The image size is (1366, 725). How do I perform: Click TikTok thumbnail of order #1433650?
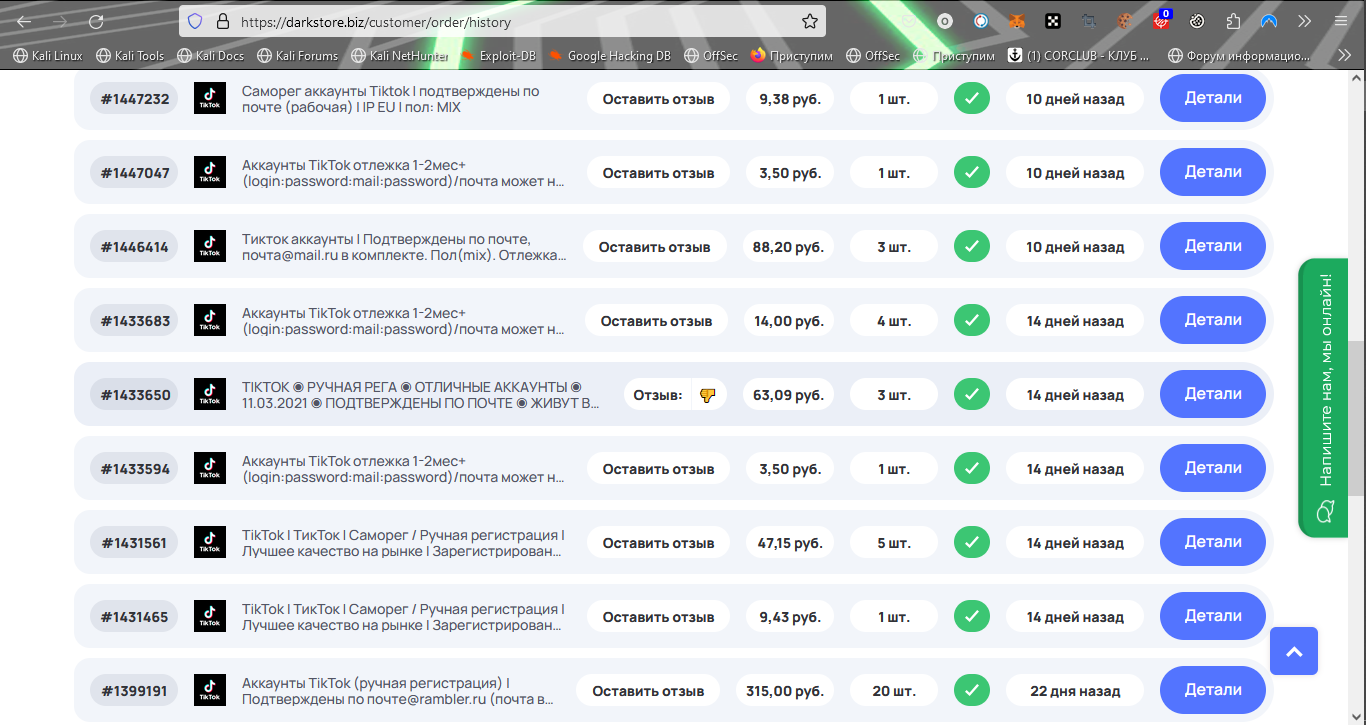tap(210, 394)
